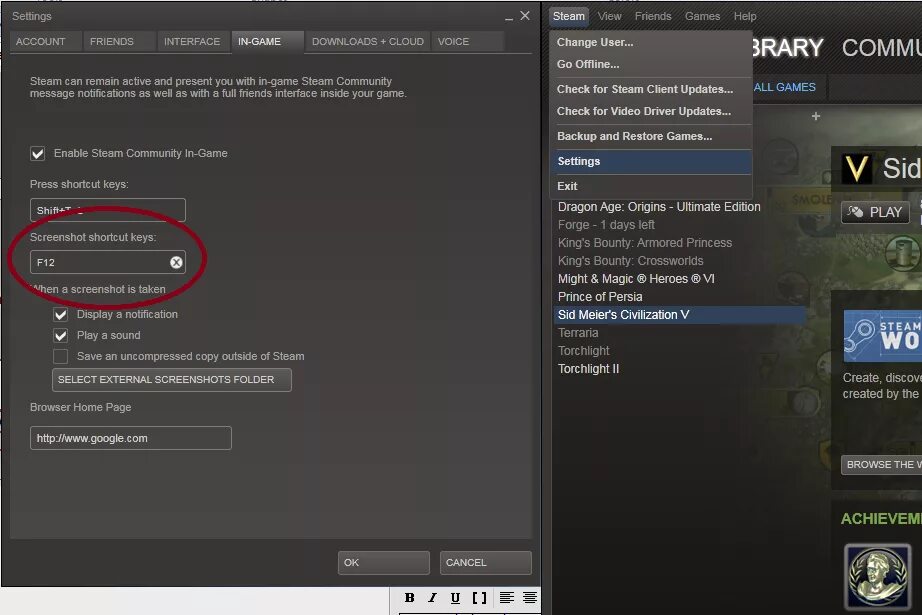Open the Friends menu in Steam menu bar
This screenshot has height=615, width=922.
pyautogui.click(x=653, y=16)
